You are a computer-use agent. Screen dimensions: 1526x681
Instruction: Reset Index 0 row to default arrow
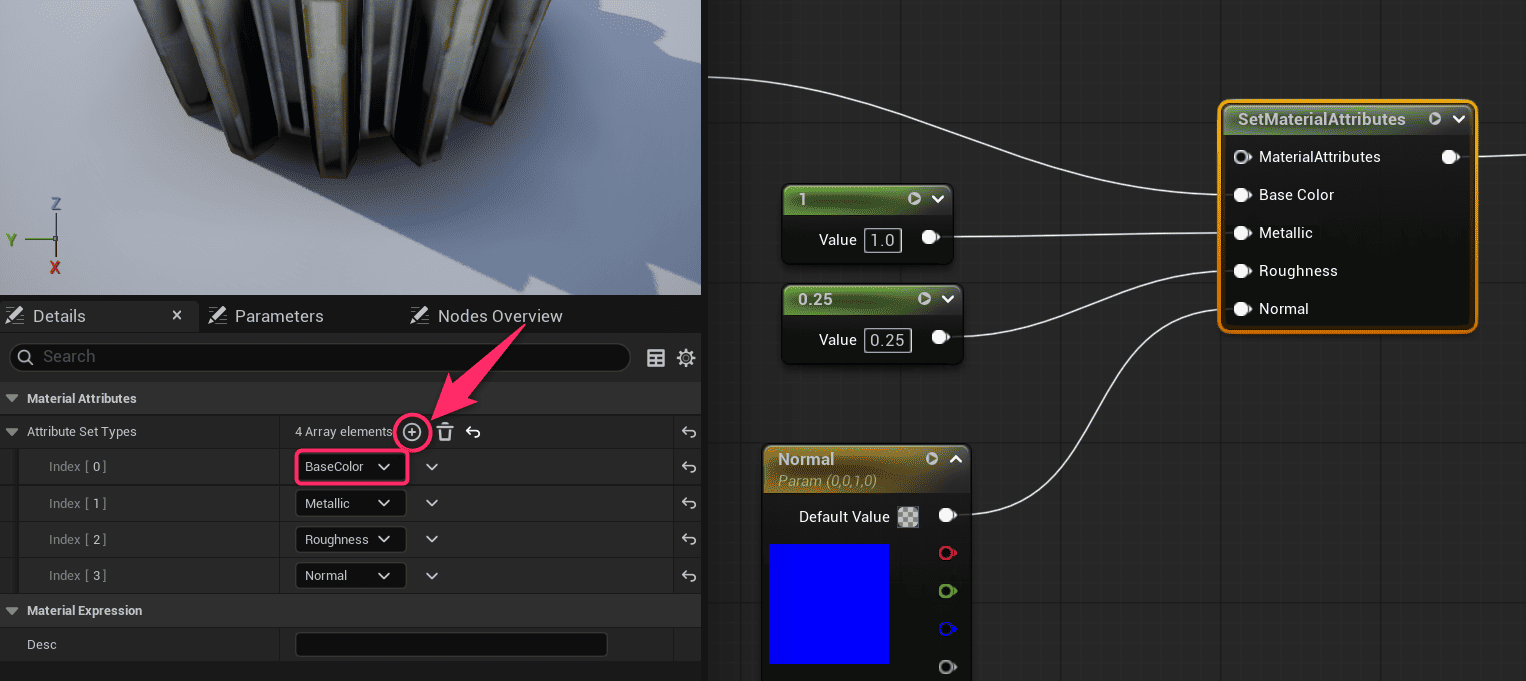[688, 467]
